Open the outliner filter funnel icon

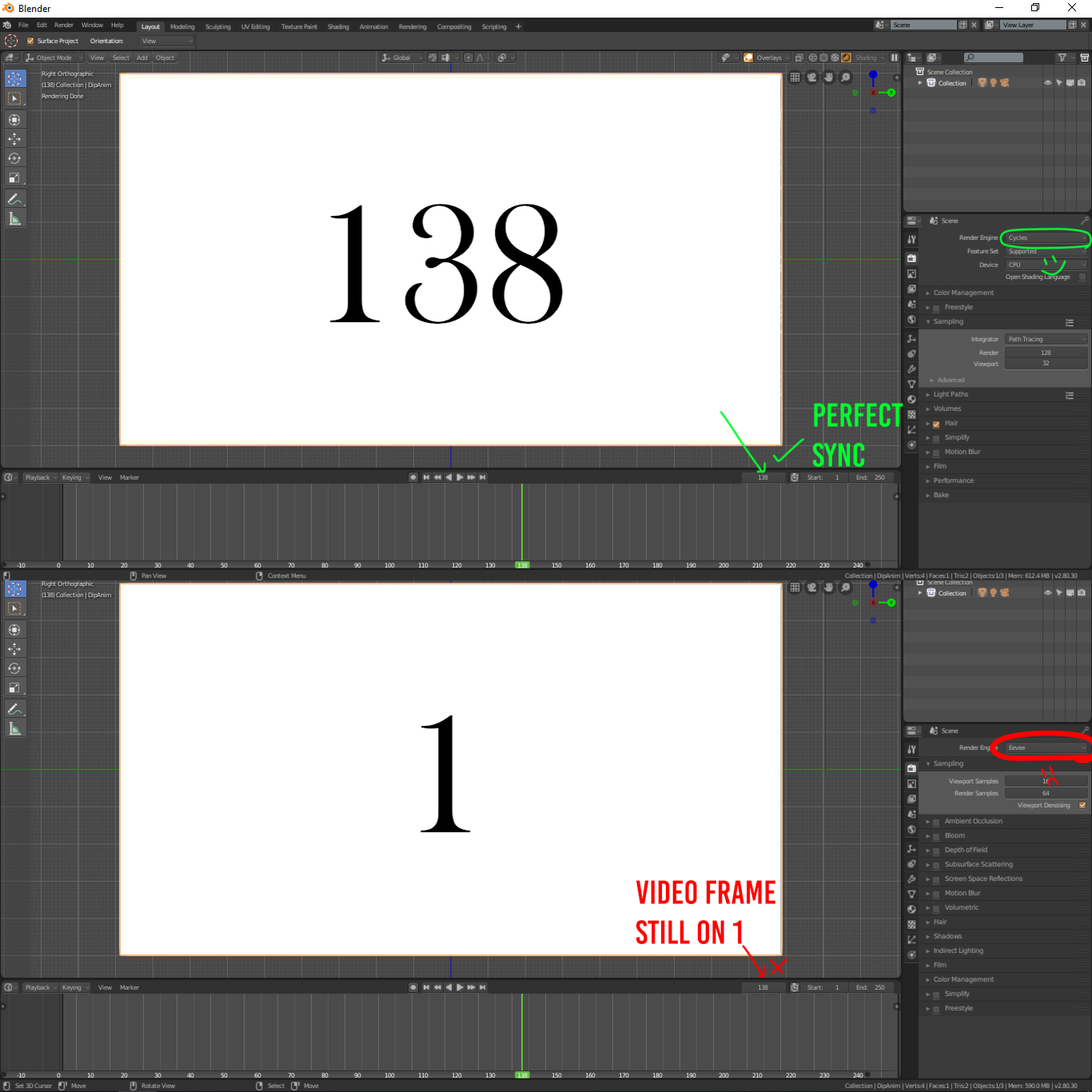[x=1062, y=58]
